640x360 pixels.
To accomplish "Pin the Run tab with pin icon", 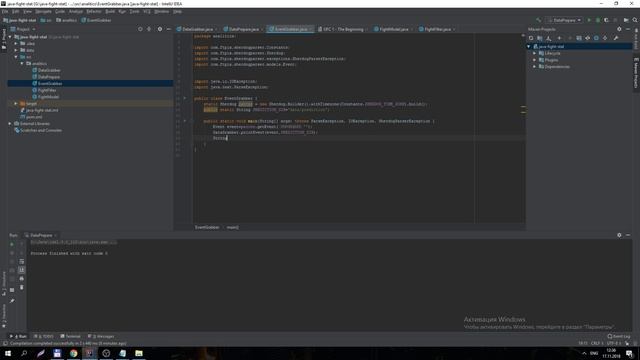I will [12, 301].
